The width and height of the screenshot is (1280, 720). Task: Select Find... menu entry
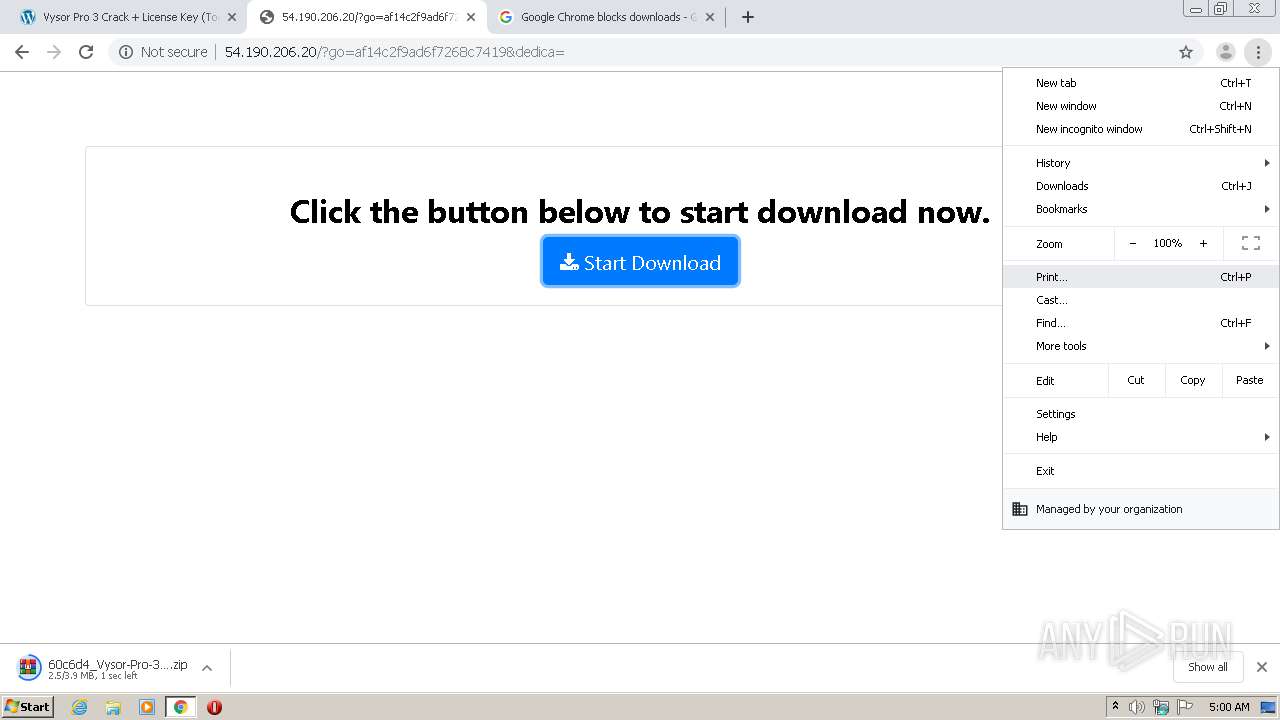1141,323
